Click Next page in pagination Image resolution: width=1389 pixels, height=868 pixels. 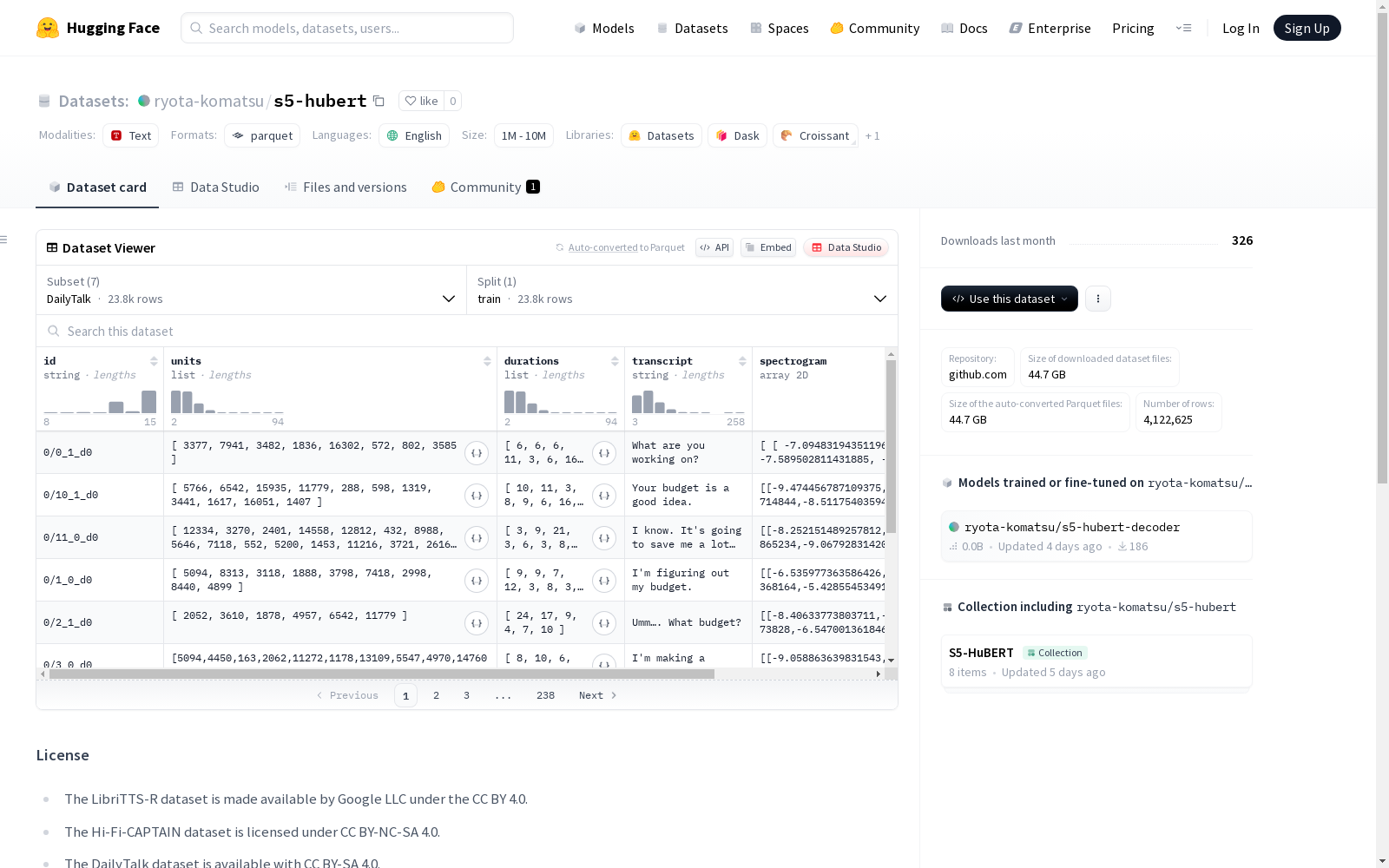598,695
